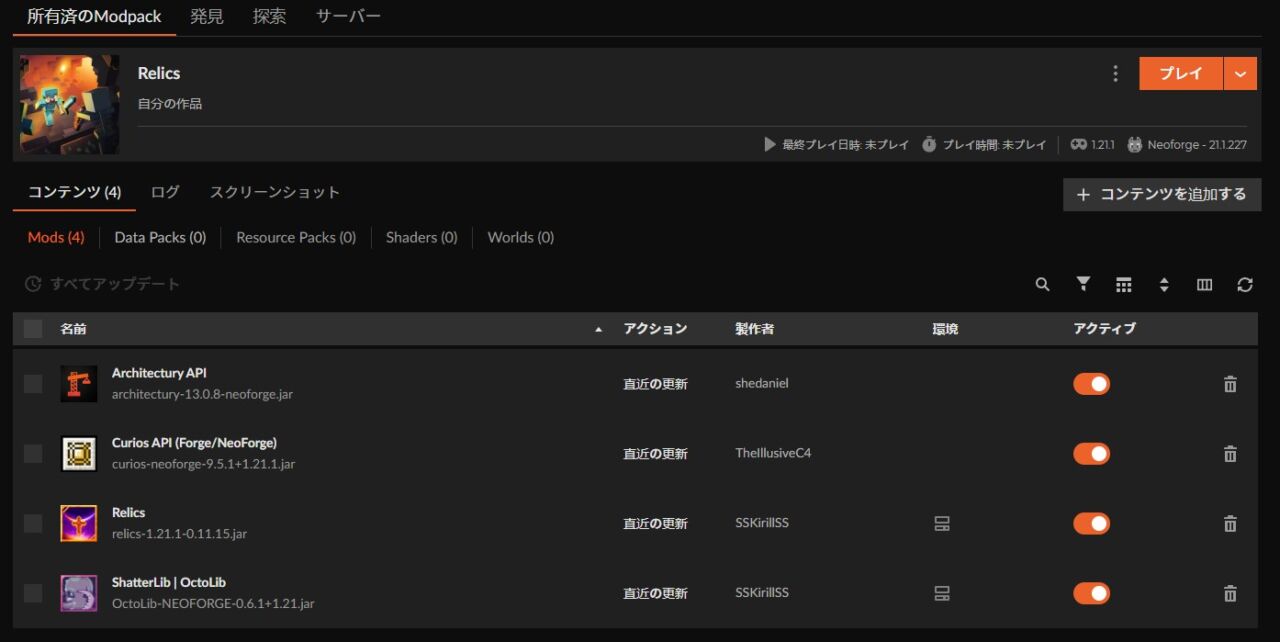
Task: Select all mods with the header checkbox
Action: click(32, 328)
